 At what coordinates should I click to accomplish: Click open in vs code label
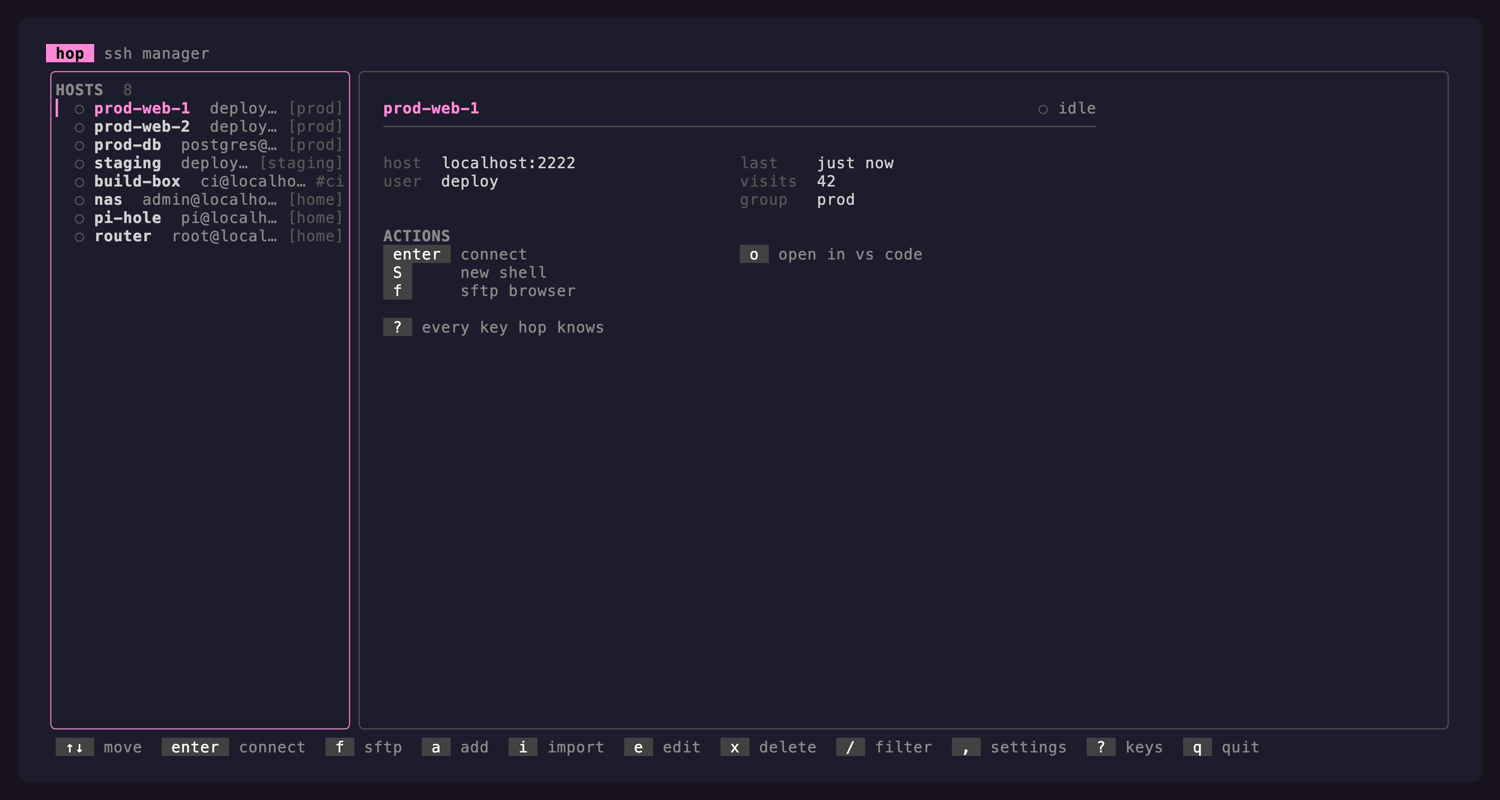pyautogui.click(x=850, y=254)
